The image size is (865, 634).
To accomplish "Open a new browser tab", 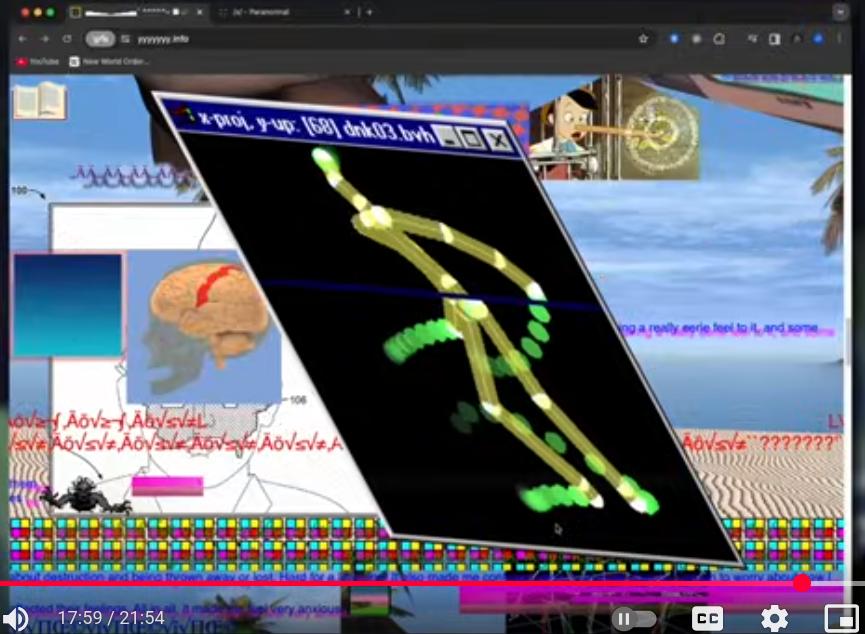I will pos(369,12).
